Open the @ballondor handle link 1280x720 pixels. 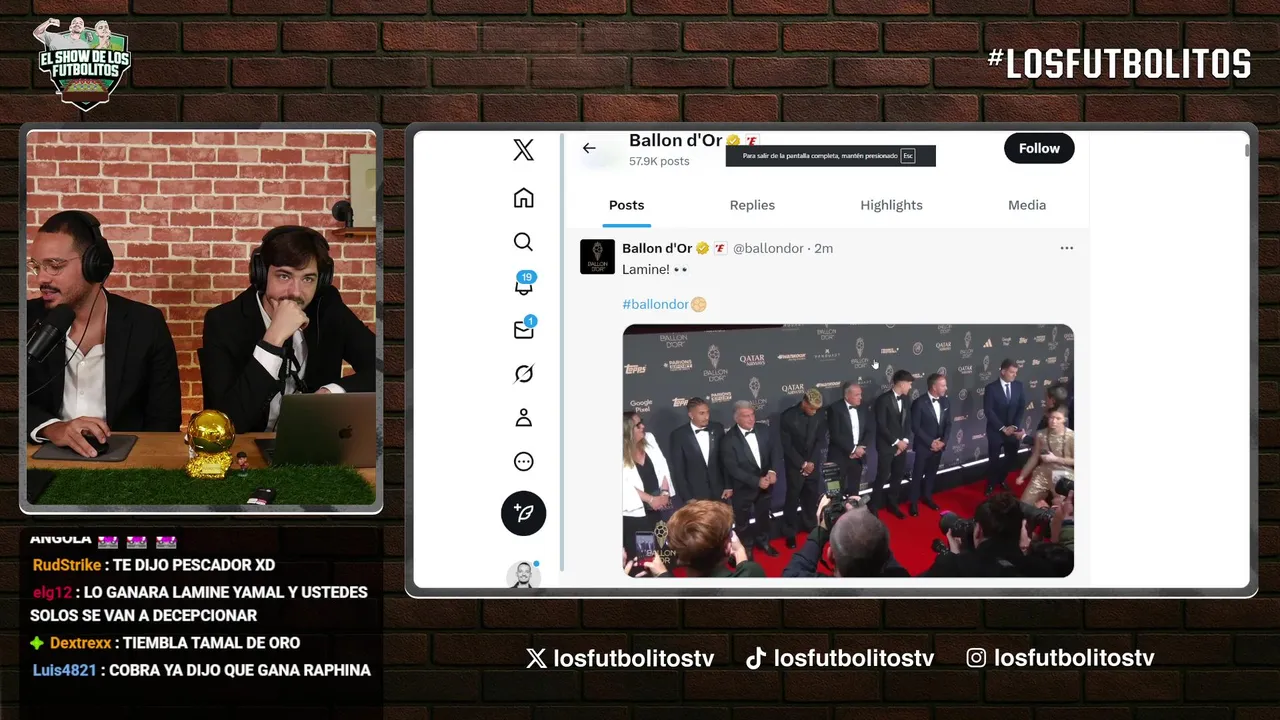pyautogui.click(x=768, y=248)
